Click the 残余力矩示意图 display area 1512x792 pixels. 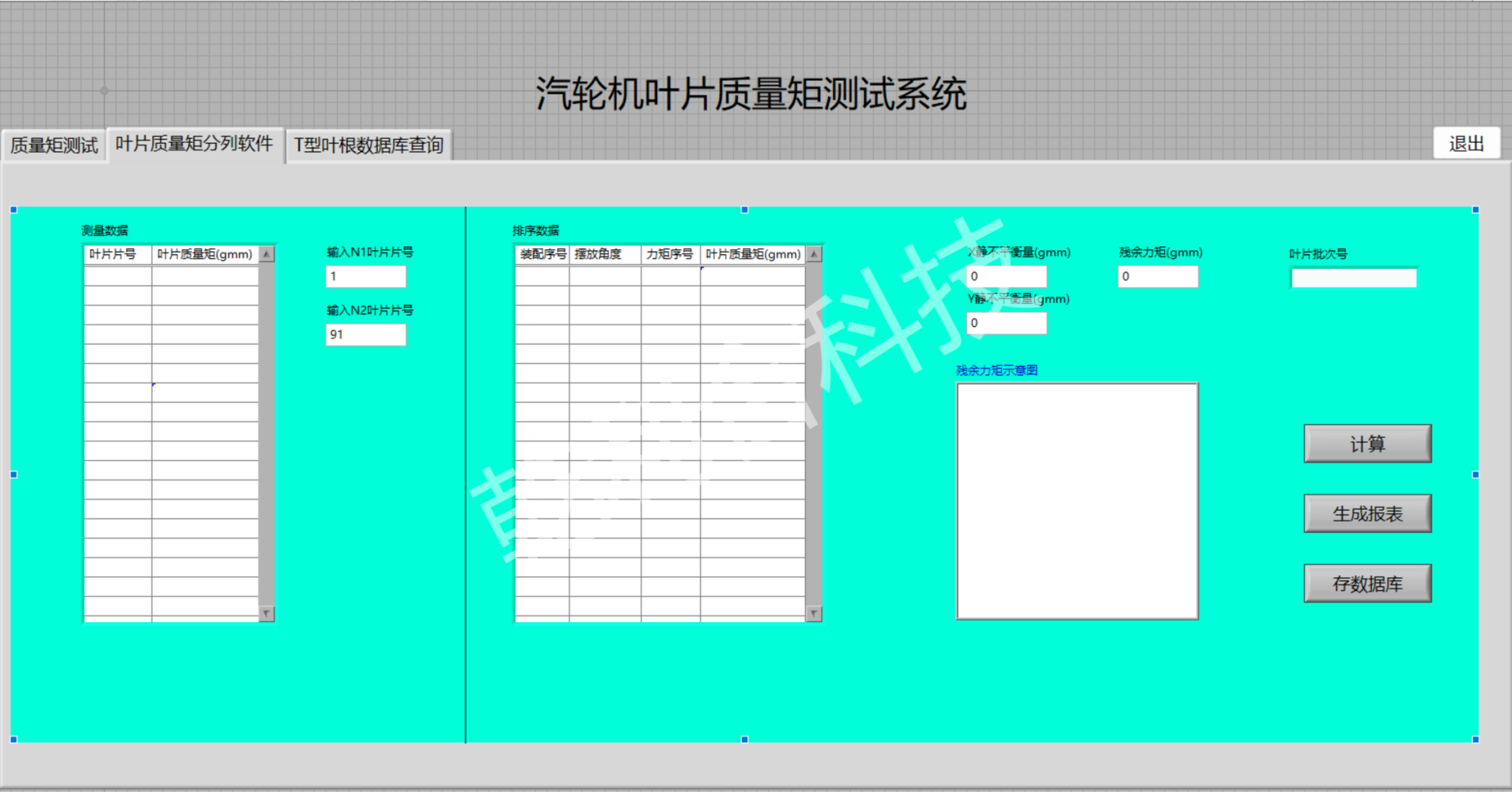(1077, 501)
